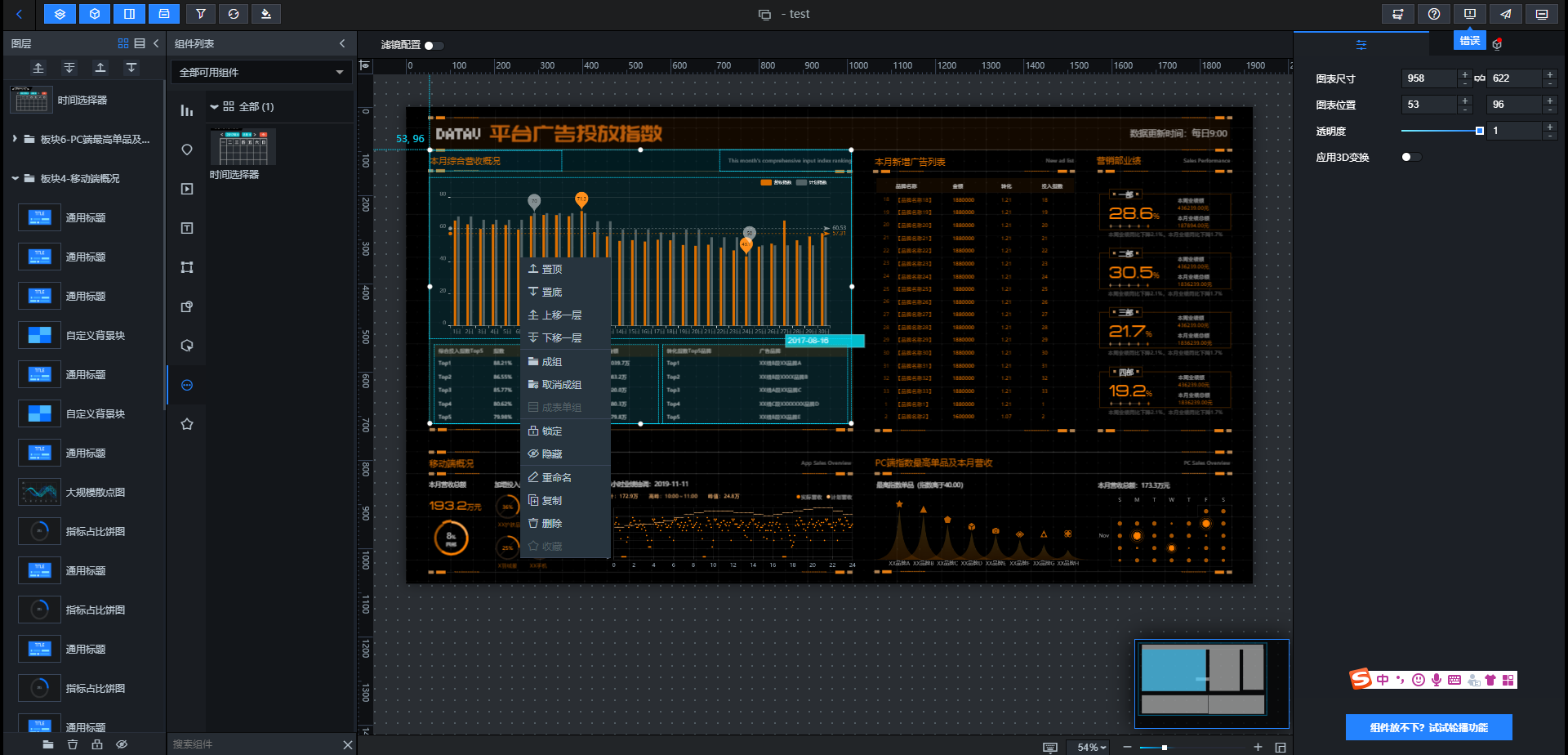Select the bar chart component category
Image resolution: width=1568 pixels, height=755 pixels.
click(x=187, y=110)
